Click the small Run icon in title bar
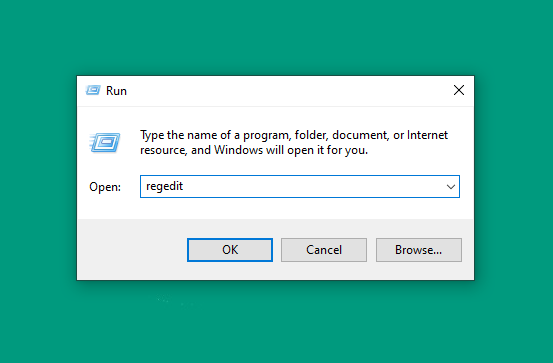553x363 pixels. [x=93, y=90]
